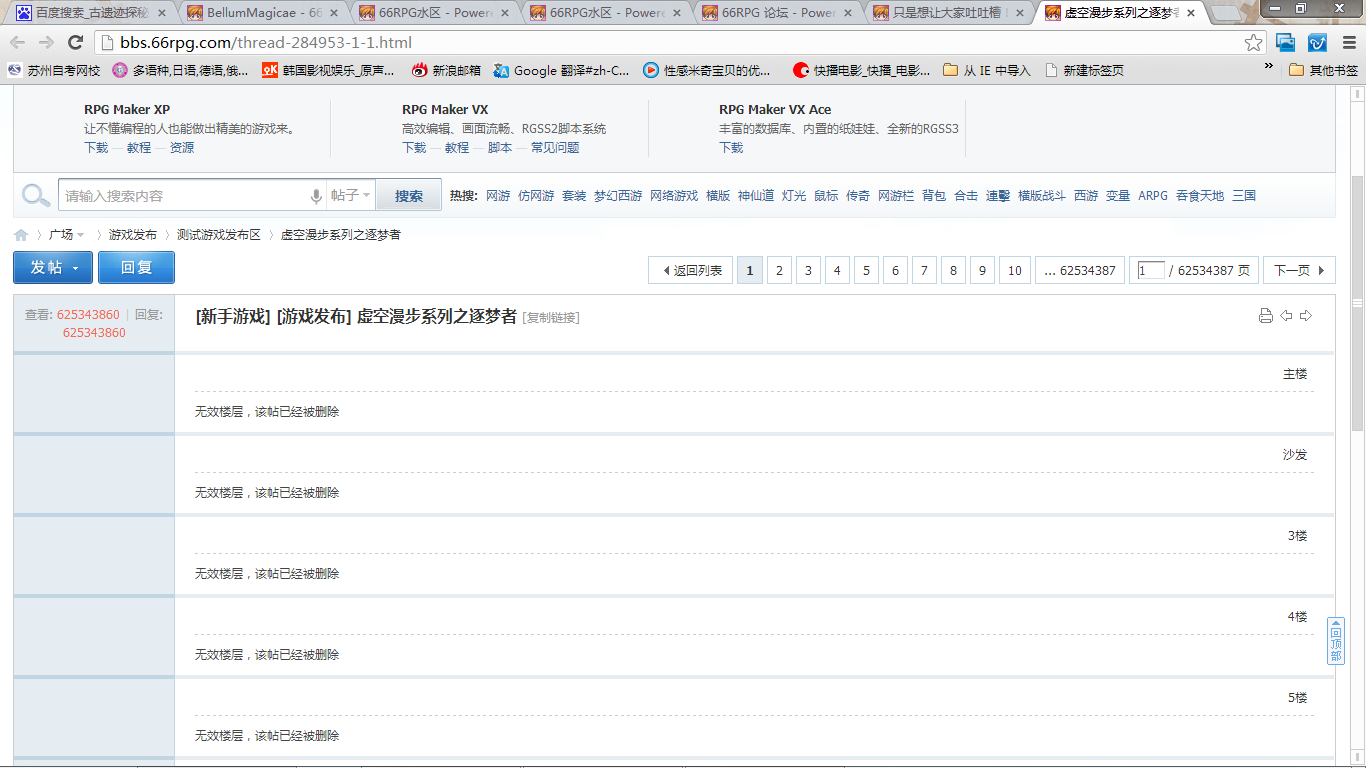
Task: Open the 其他书签 bookmarks folder
Action: pyautogui.click(x=1323, y=70)
